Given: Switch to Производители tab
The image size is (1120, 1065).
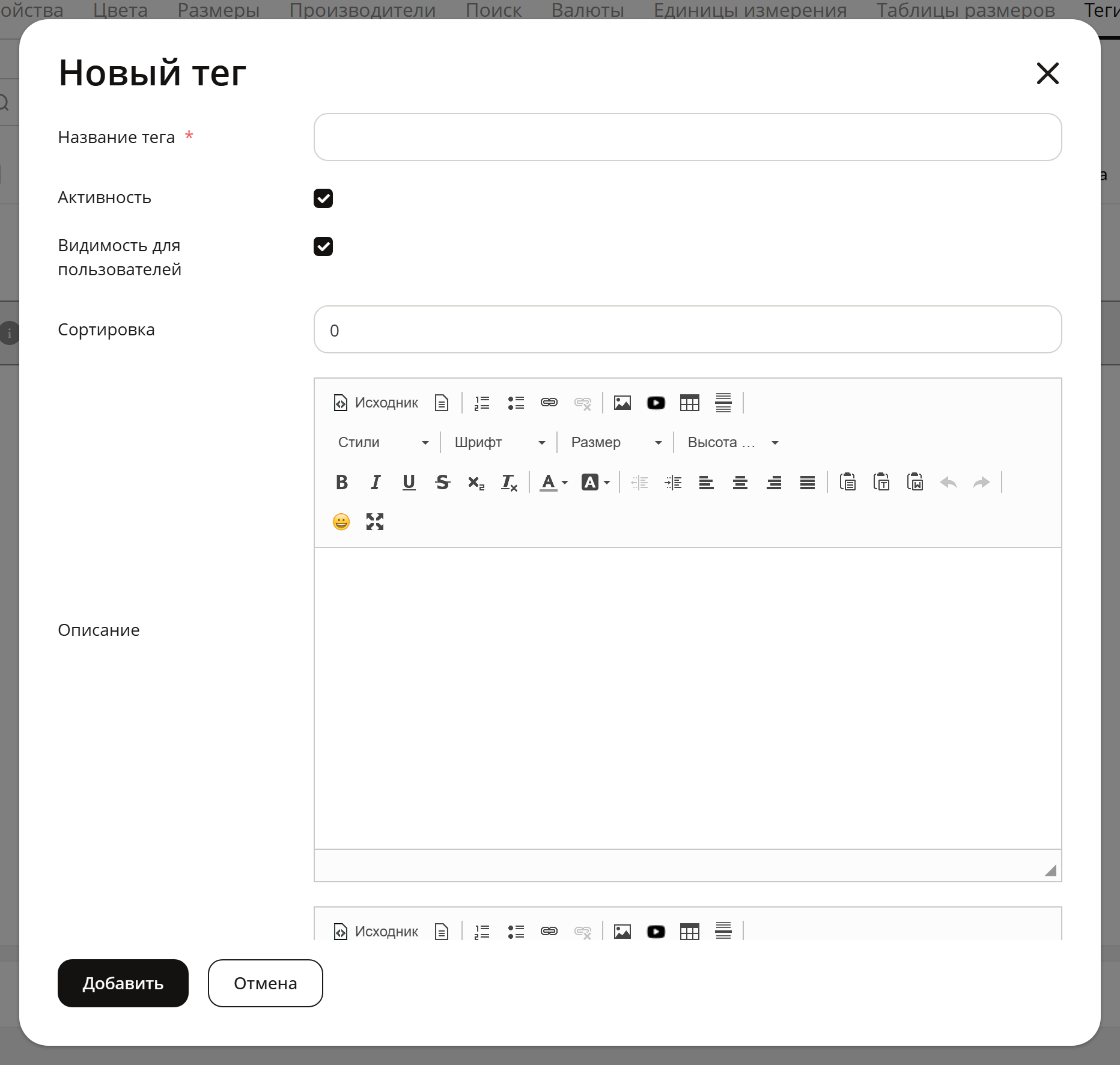Looking at the screenshot, I should [x=362, y=10].
